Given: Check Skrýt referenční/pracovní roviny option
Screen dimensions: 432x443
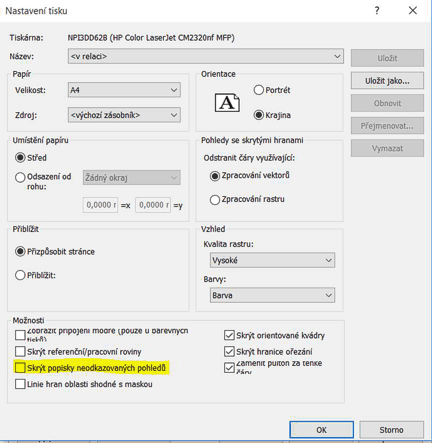Looking at the screenshot, I should tap(20, 351).
